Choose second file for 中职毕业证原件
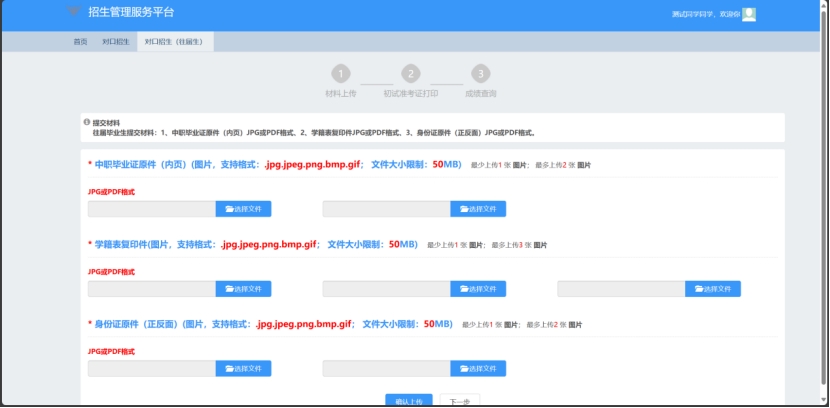This screenshot has width=830, height=408. (478, 209)
